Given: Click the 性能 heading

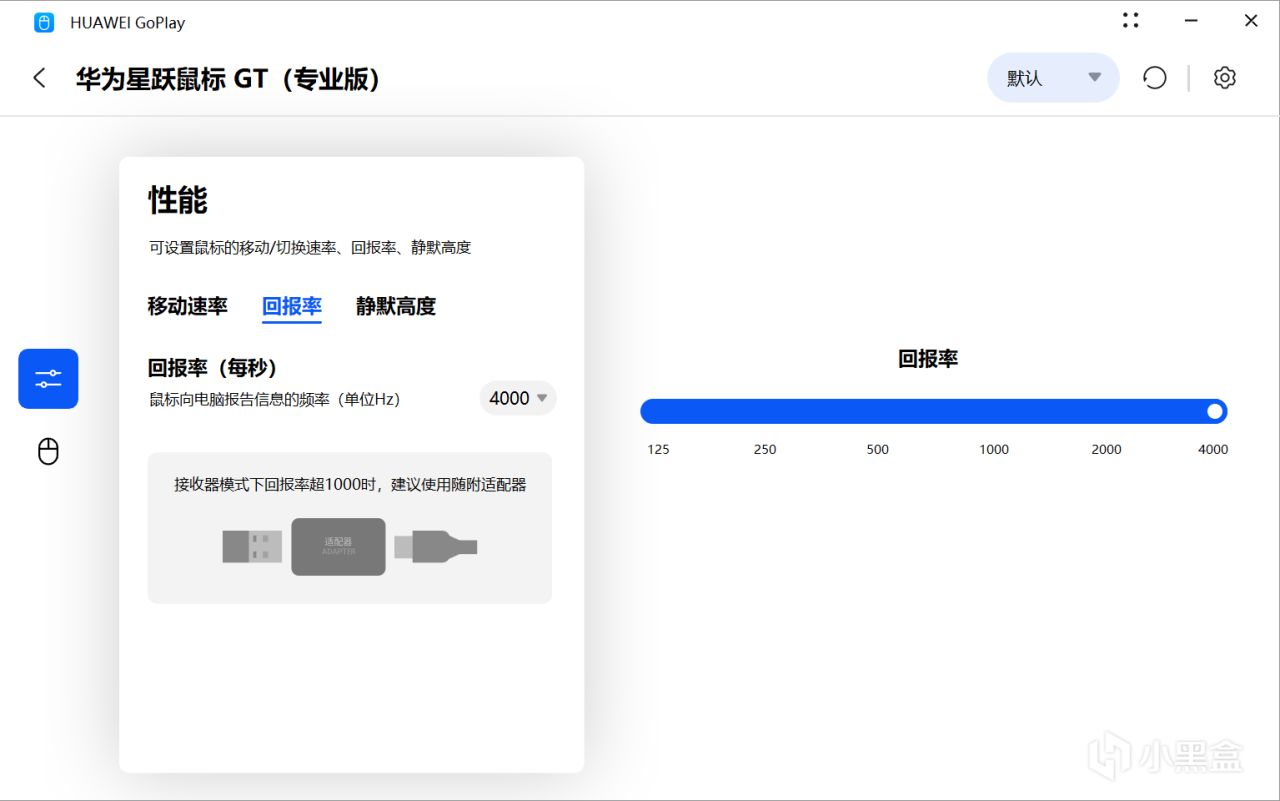Looking at the screenshot, I should click(178, 200).
